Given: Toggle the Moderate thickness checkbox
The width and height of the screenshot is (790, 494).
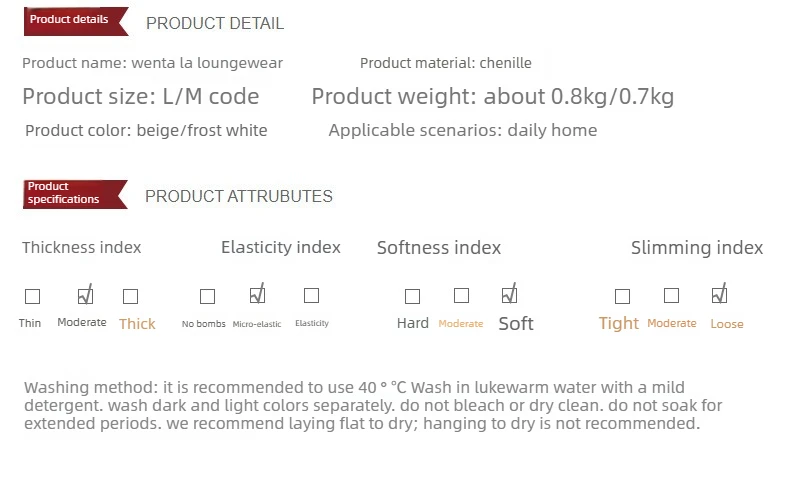Looking at the screenshot, I should click(x=85, y=295).
